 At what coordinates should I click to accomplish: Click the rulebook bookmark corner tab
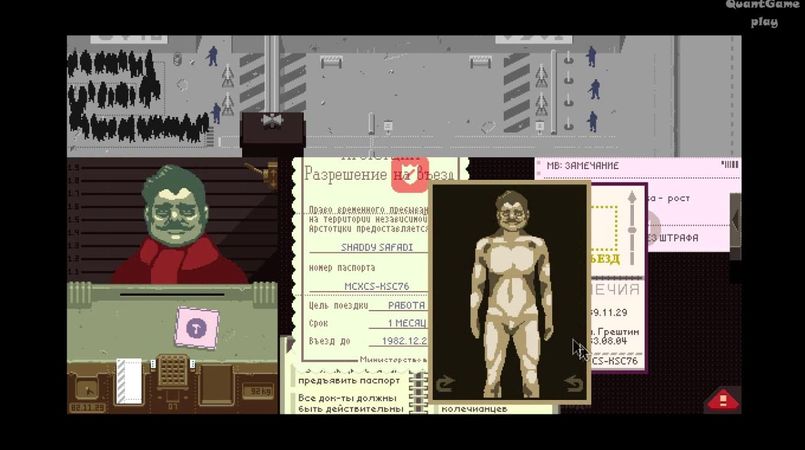click(x=289, y=344)
